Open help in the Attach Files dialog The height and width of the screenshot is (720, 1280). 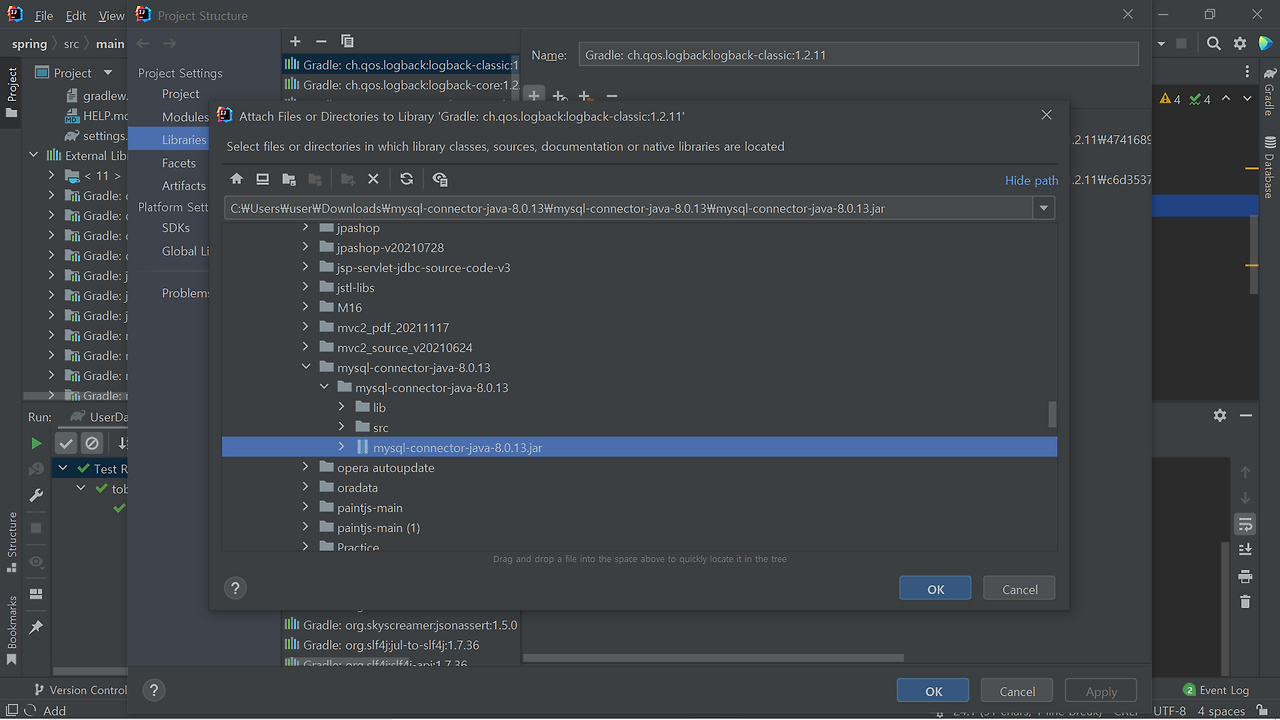click(235, 588)
